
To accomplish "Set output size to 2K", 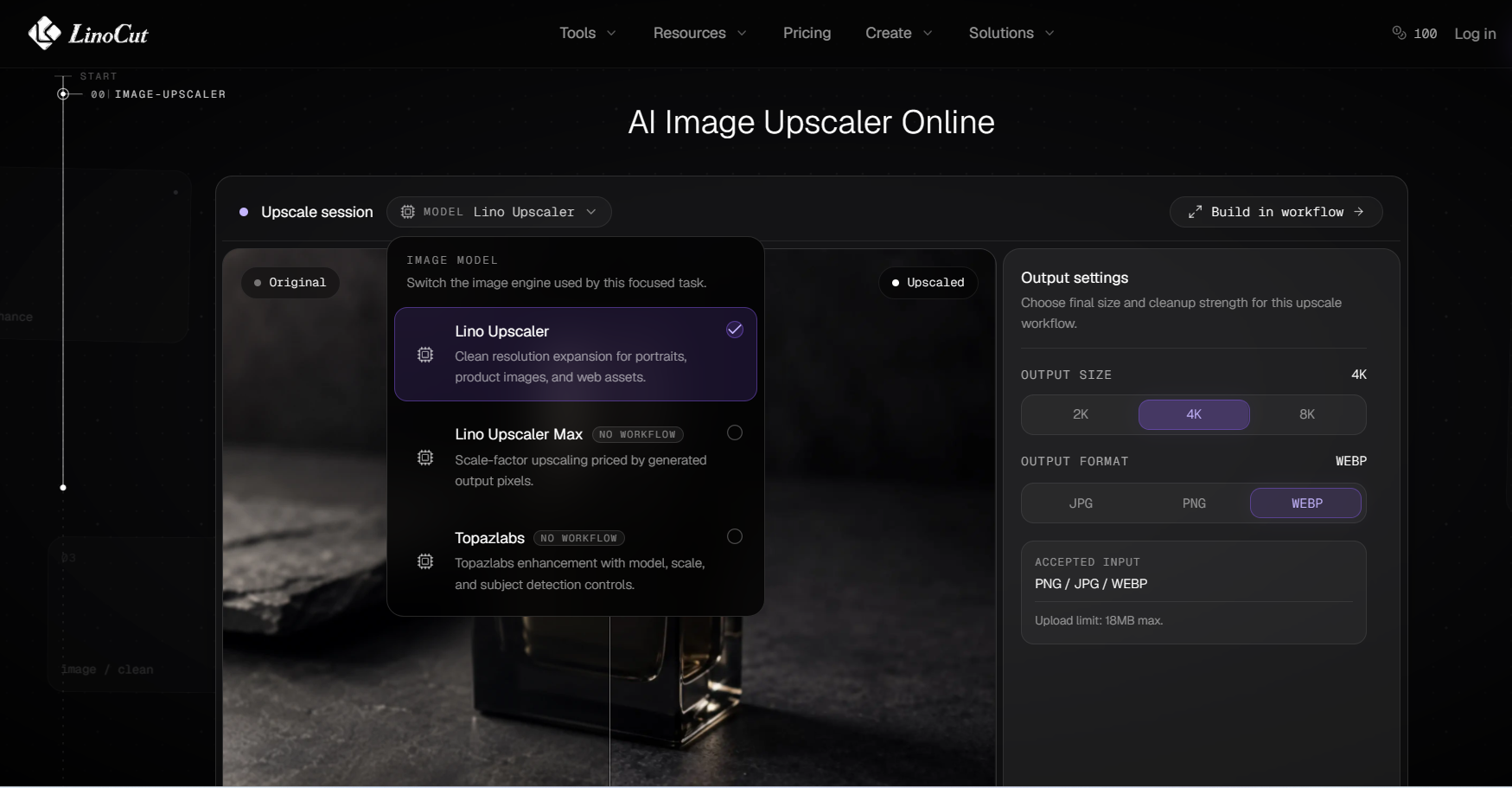I will tap(1081, 414).
